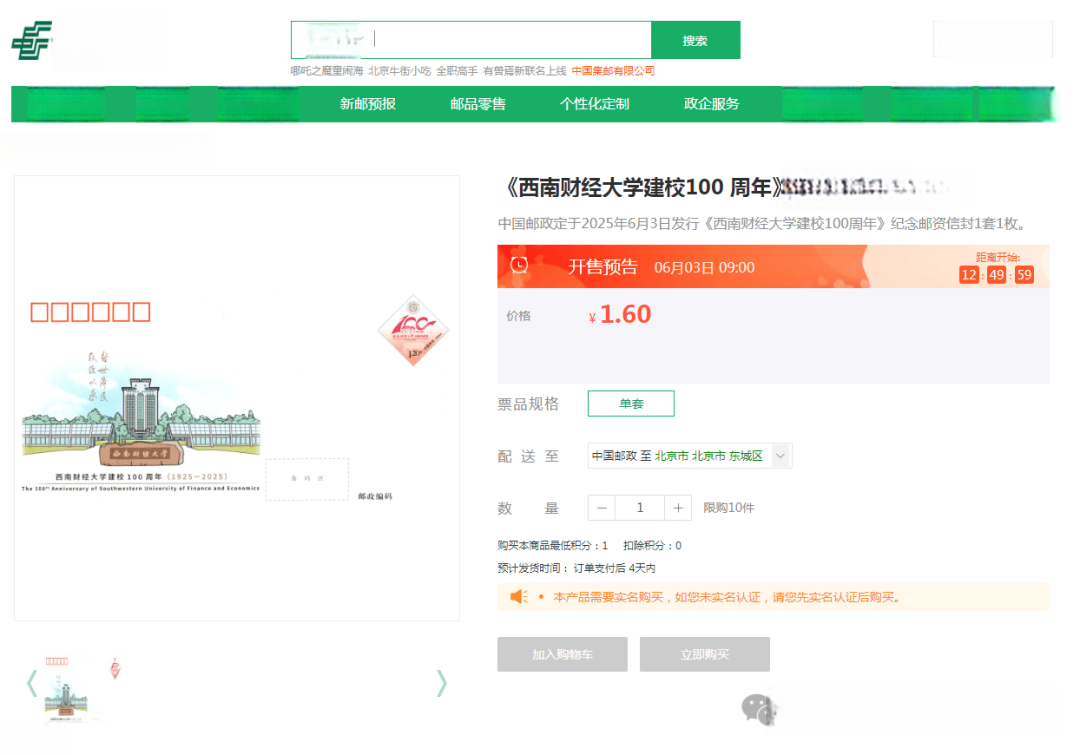Click the 限购10件 purchase limit text
This screenshot has width=1080, height=755.
(729, 508)
